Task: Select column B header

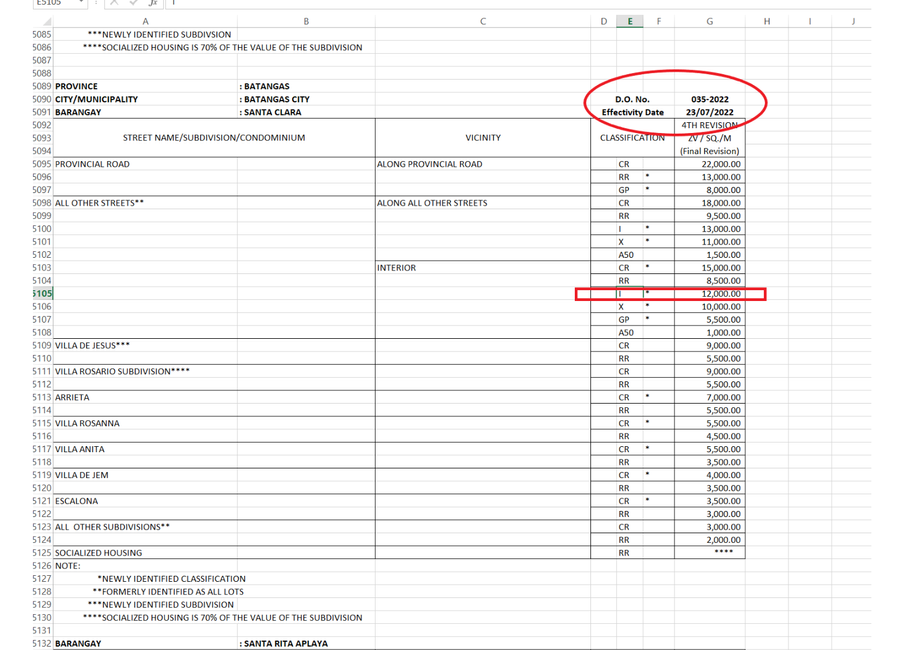Action: click(306, 21)
